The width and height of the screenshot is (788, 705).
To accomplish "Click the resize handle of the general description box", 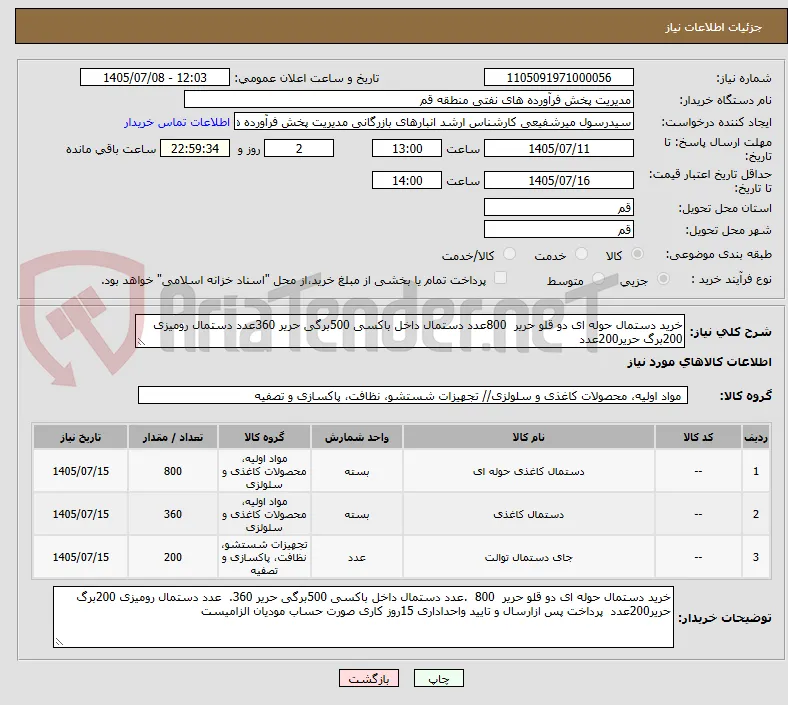I will click(x=141, y=342).
